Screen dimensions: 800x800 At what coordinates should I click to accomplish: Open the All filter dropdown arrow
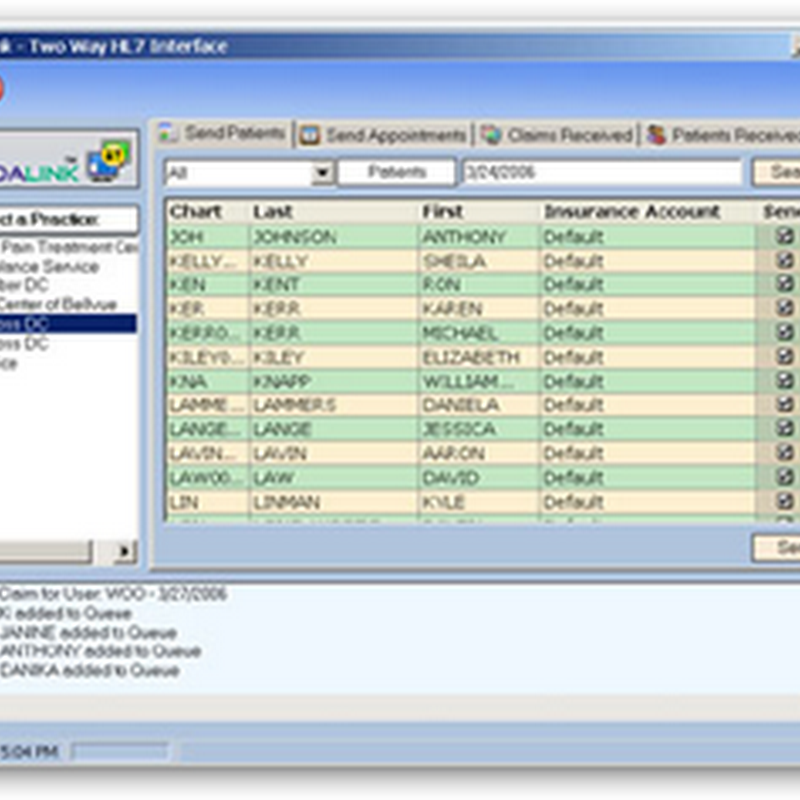322,173
